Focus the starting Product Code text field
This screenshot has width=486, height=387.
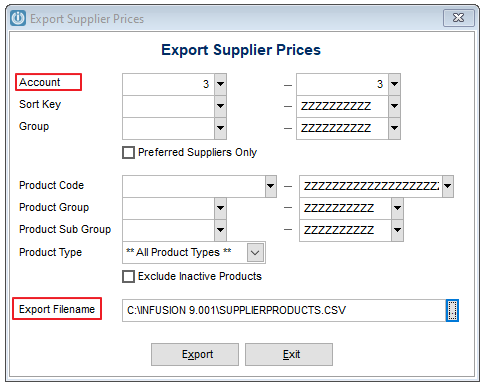click(x=194, y=186)
